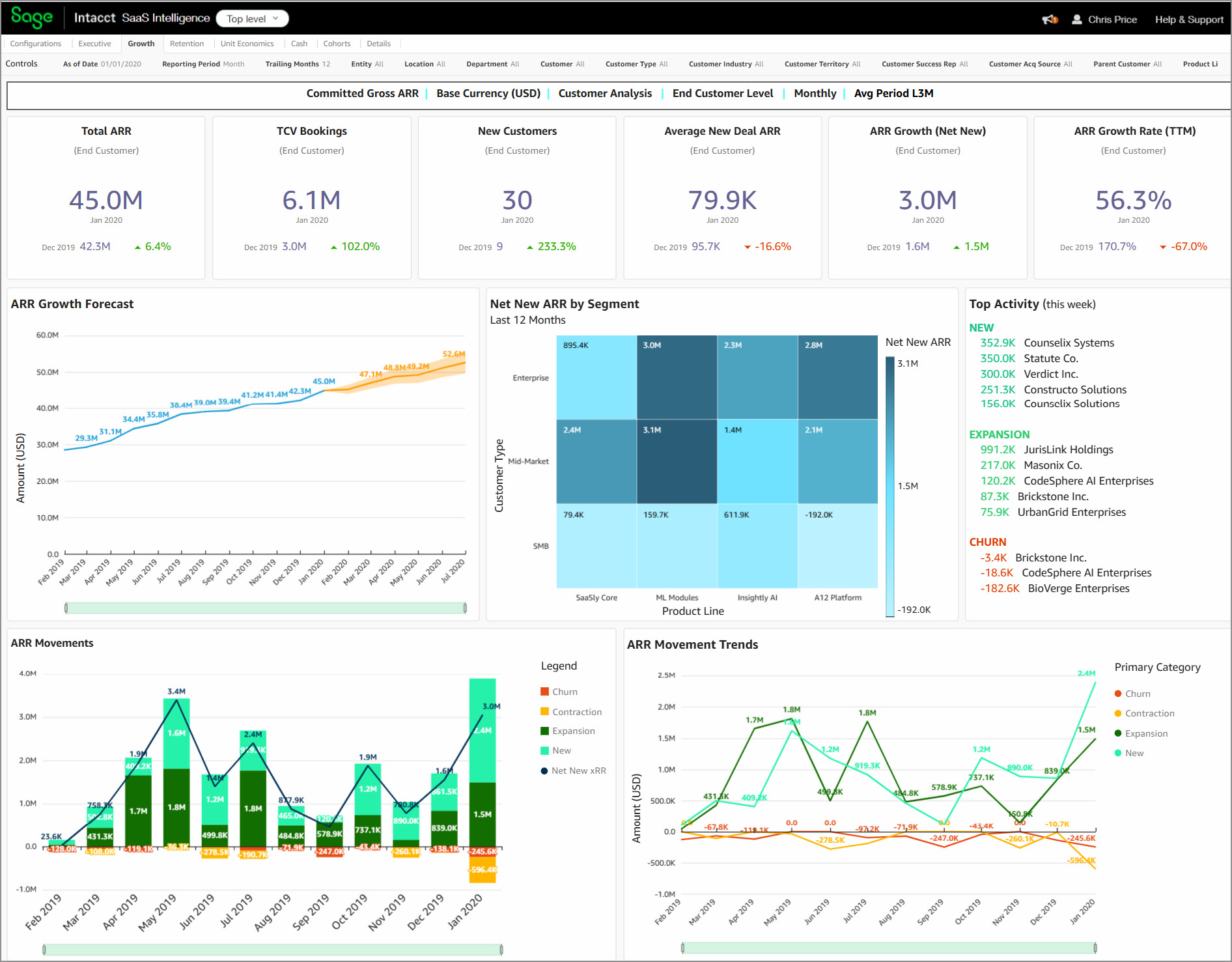Open the announcements megaphone notification icon
The width and height of the screenshot is (1232, 962).
click(1049, 18)
